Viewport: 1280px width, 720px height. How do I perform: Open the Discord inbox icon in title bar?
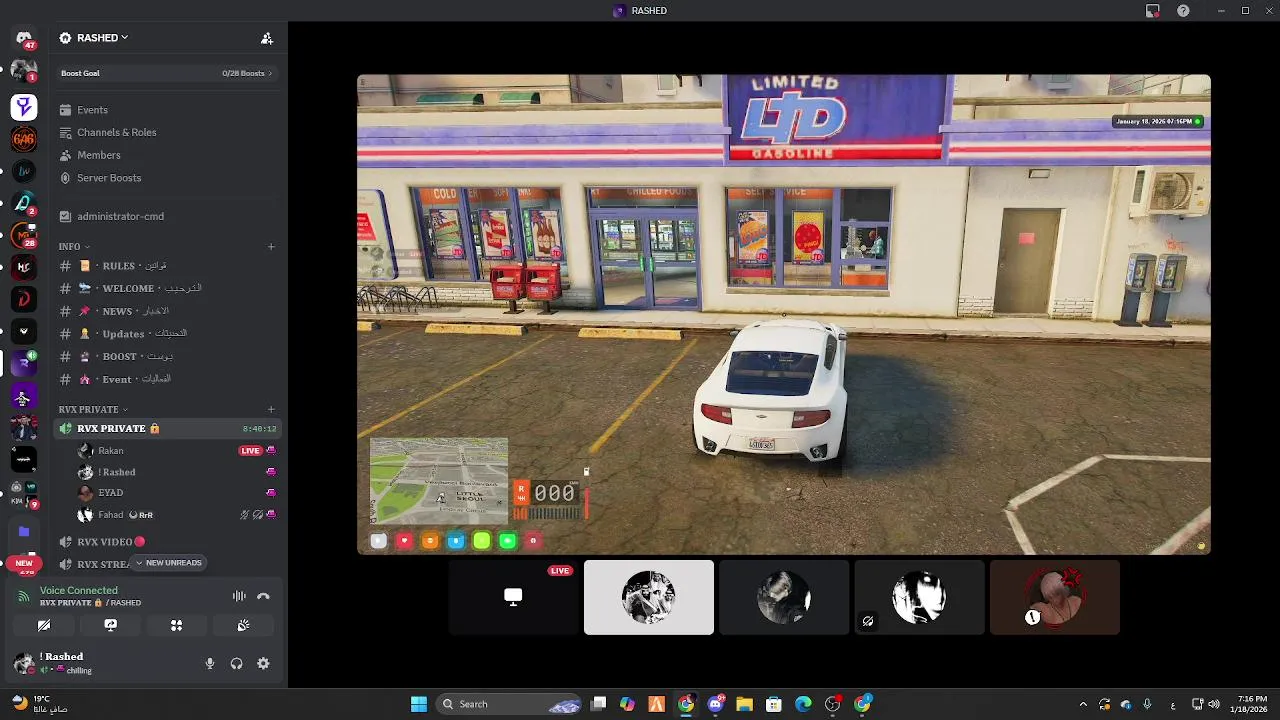click(x=1153, y=10)
